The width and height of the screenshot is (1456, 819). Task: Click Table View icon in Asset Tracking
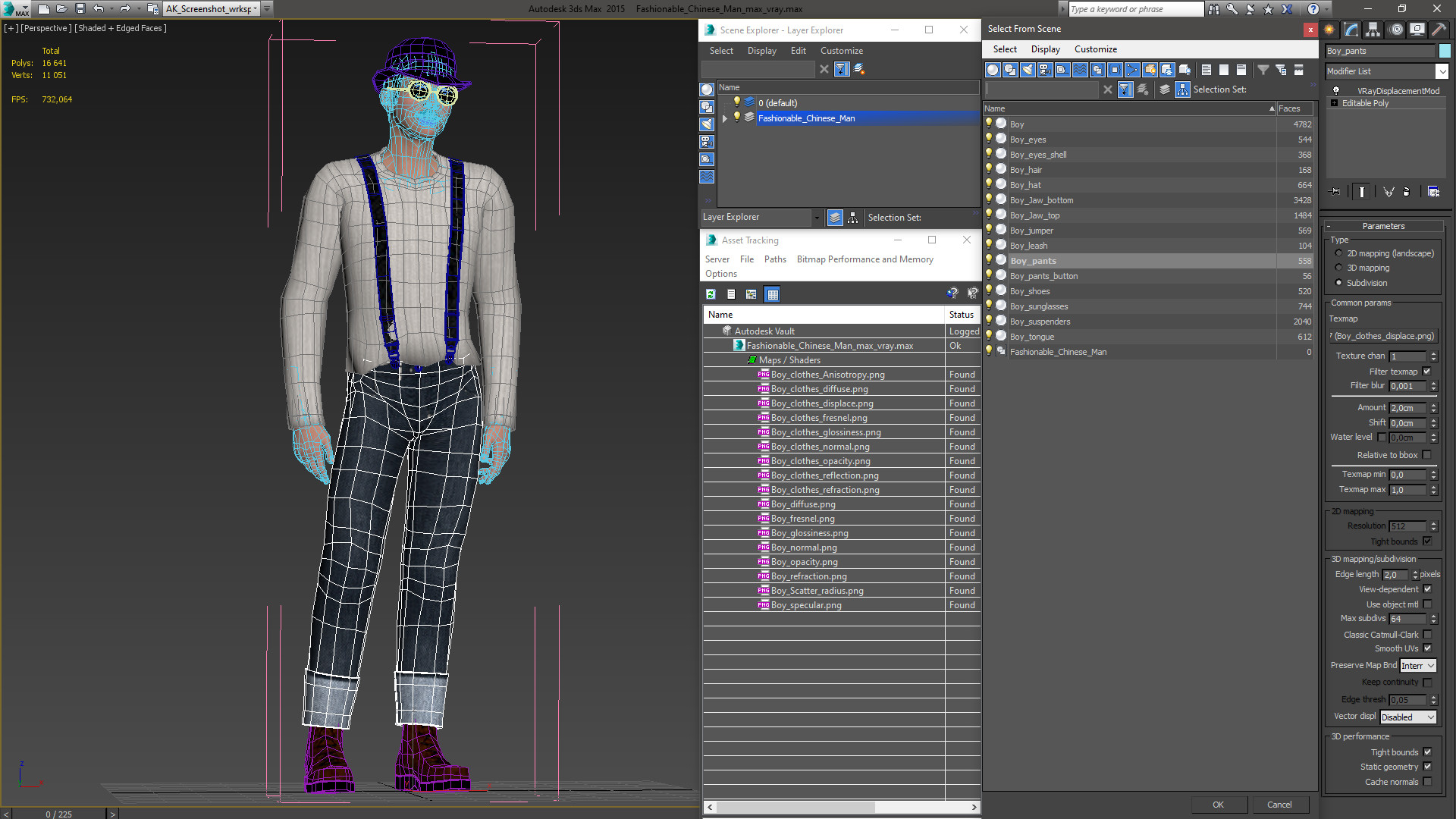(772, 294)
